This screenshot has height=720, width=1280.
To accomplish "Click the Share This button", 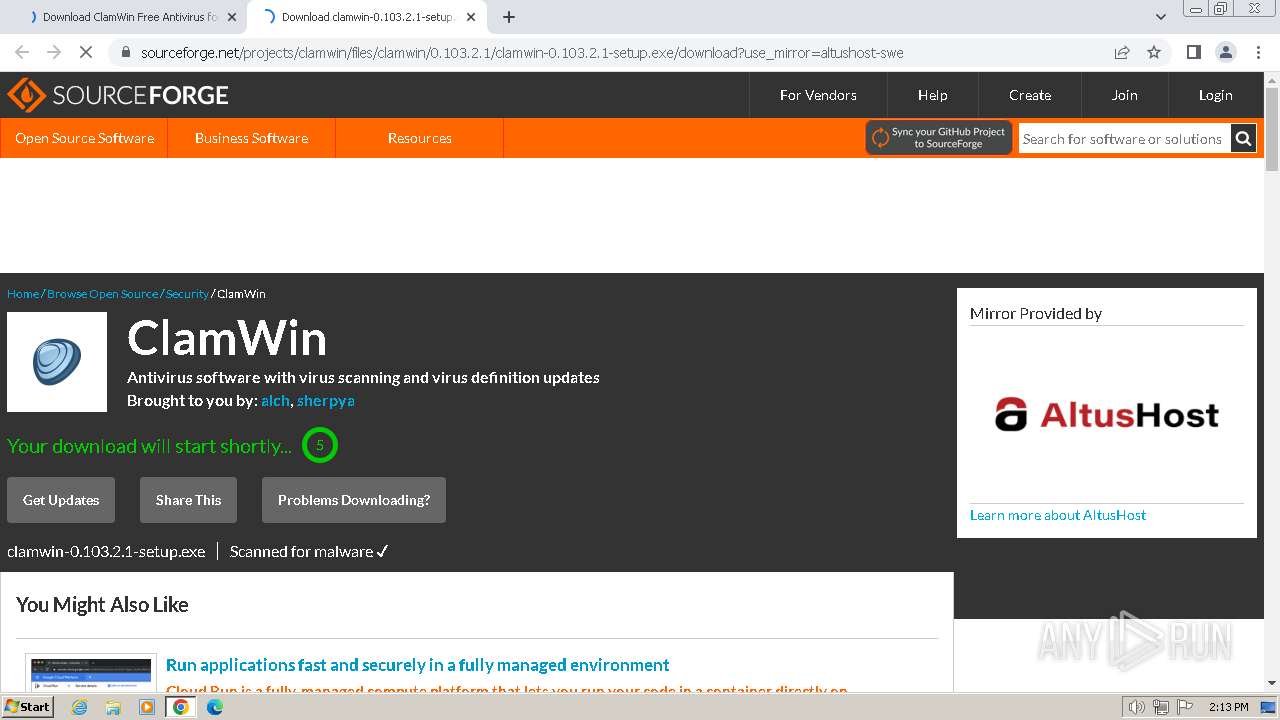I will 188,500.
